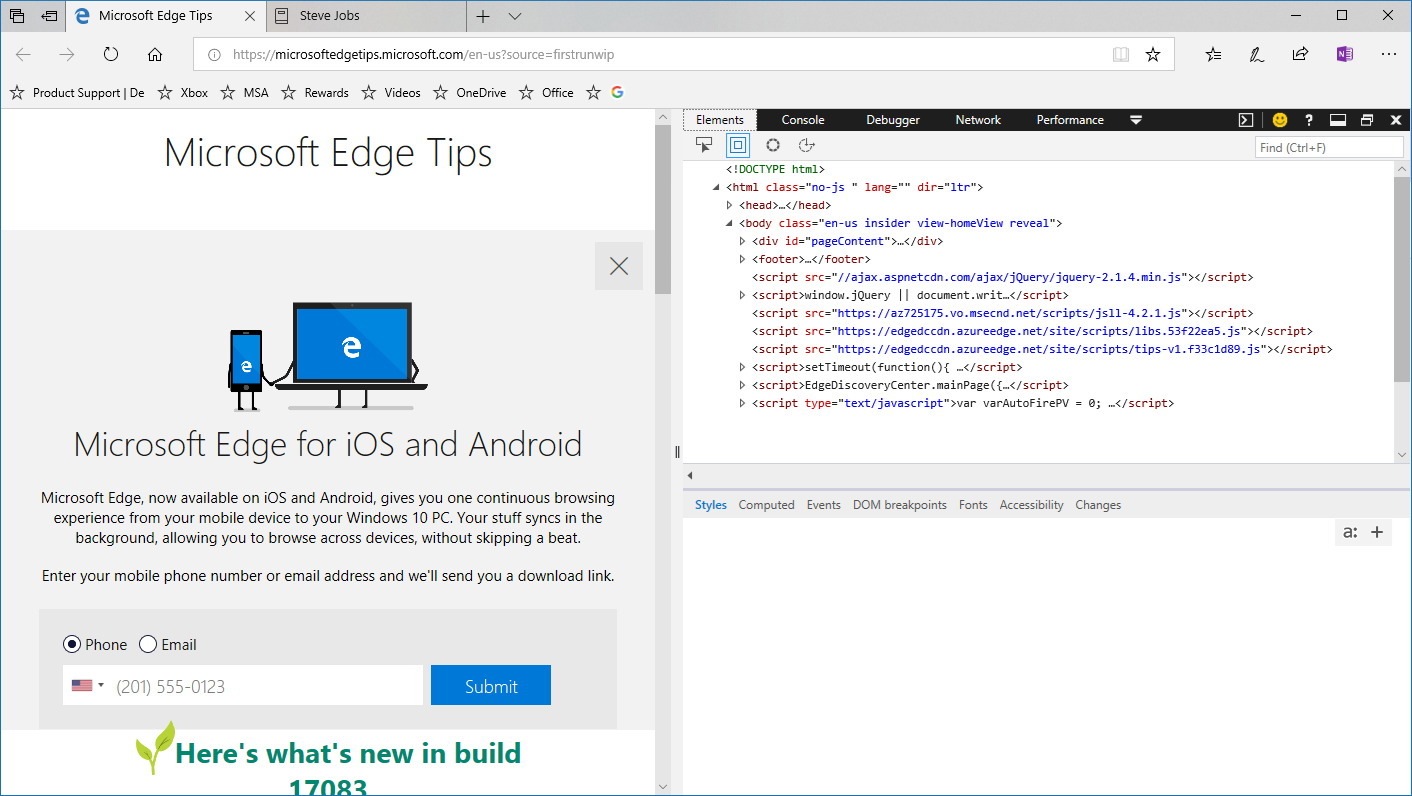The image size is (1412, 796).
Task: Collapse the body node
Action: coord(730,223)
